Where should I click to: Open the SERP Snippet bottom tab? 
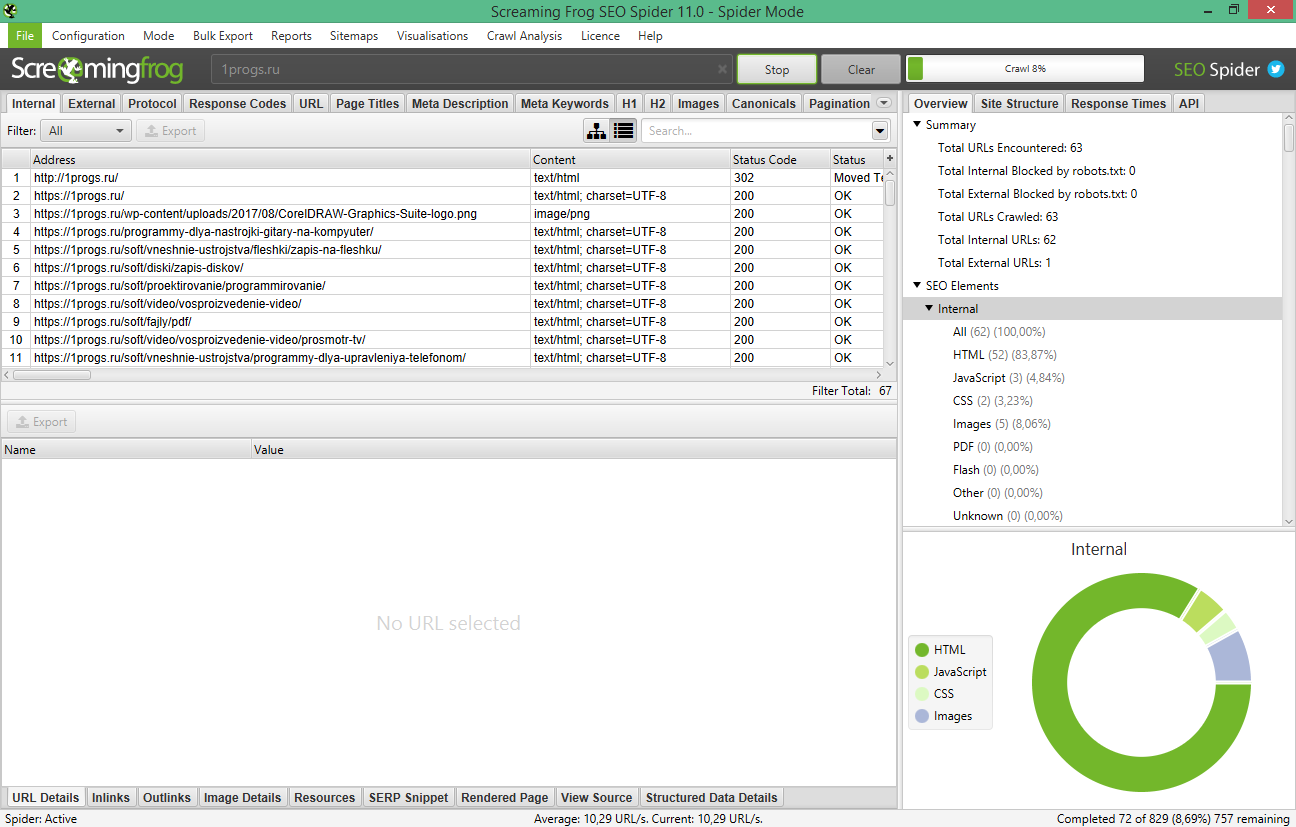click(x=409, y=797)
